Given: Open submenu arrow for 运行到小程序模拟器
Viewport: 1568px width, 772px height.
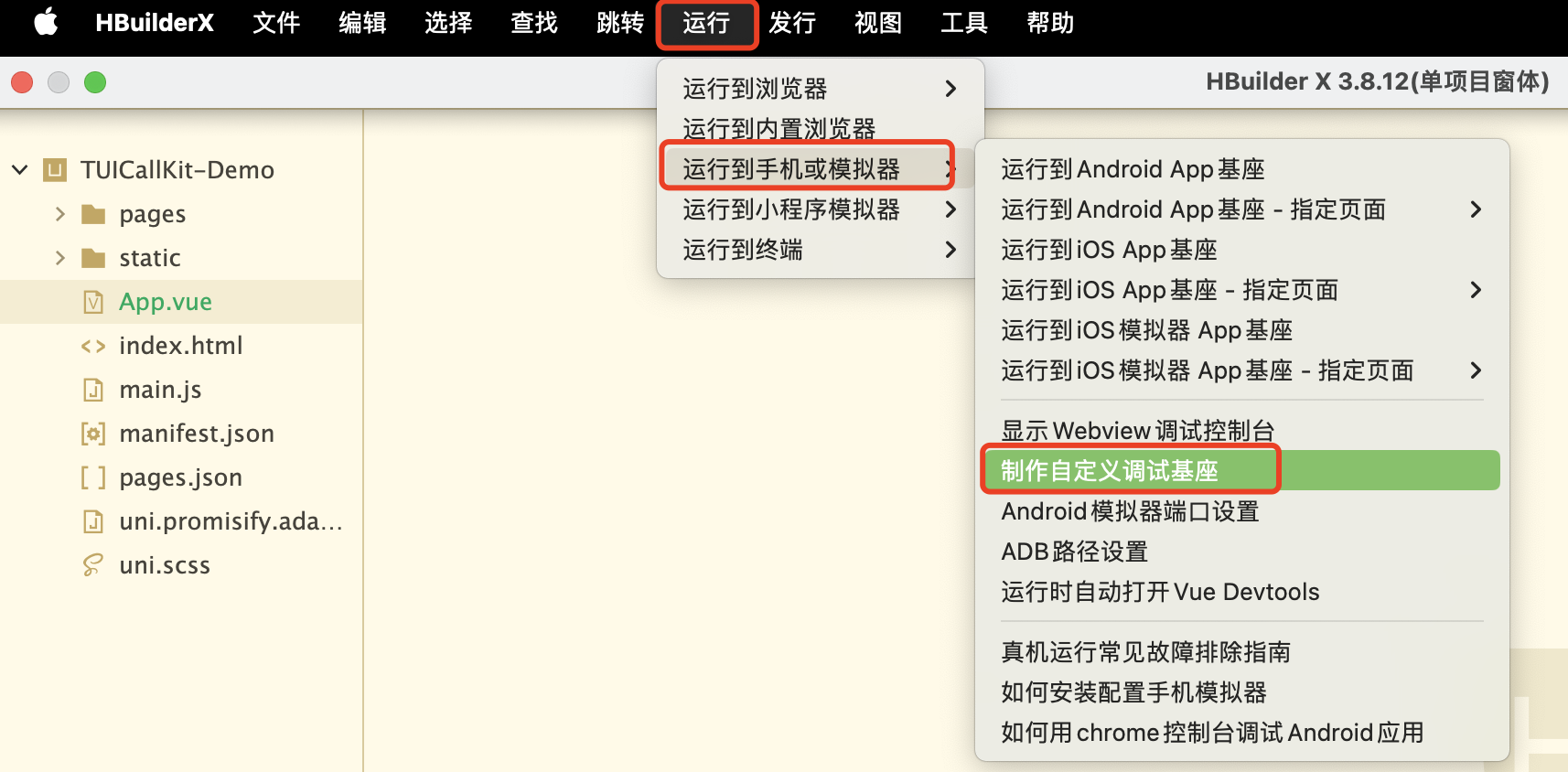Looking at the screenshot, I should pos(951,209).
